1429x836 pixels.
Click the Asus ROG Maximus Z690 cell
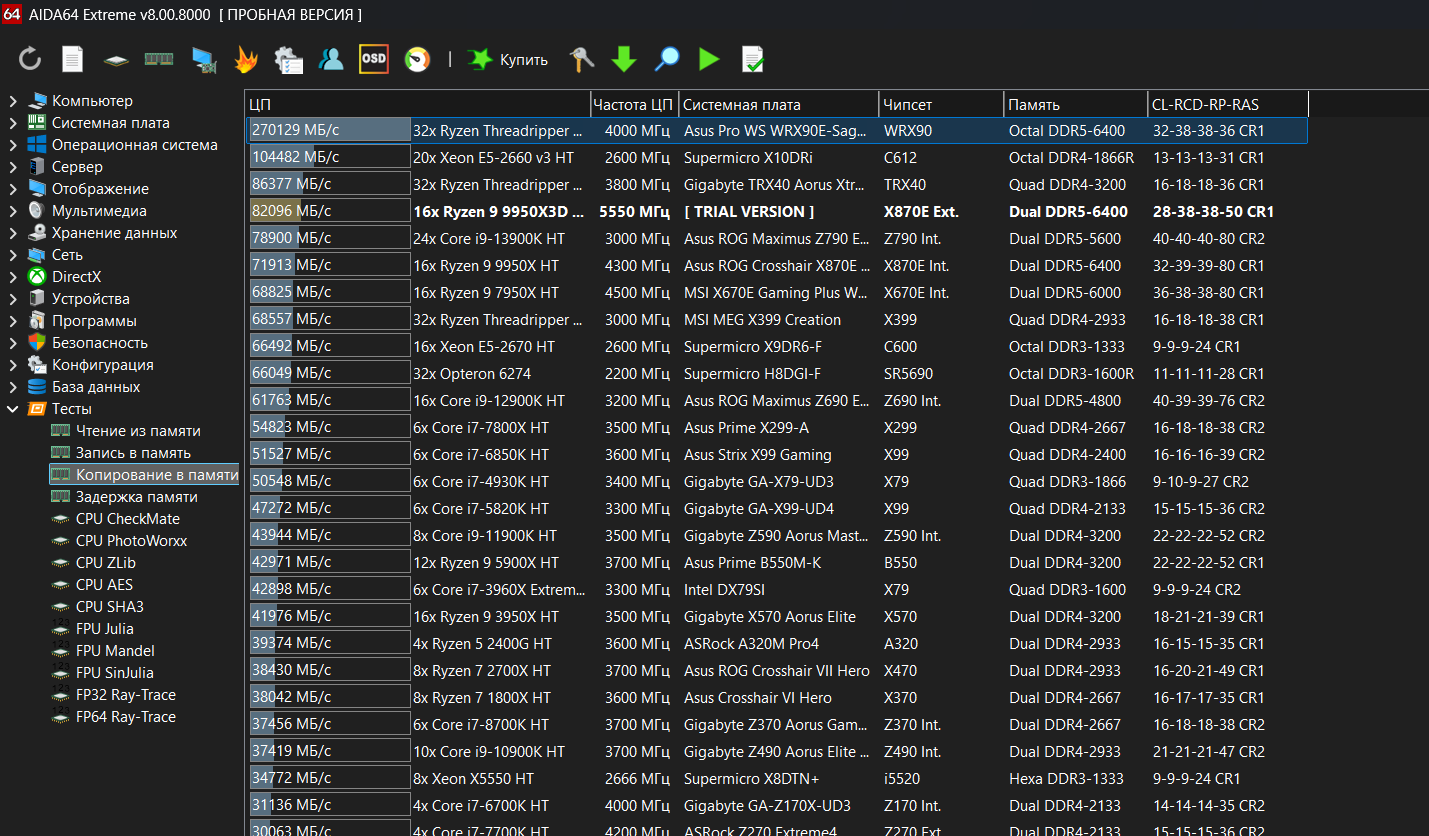pos(777,401)
